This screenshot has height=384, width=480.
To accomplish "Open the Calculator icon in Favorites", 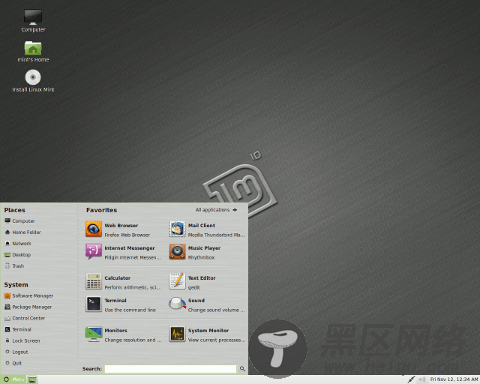I will [94, 282].
